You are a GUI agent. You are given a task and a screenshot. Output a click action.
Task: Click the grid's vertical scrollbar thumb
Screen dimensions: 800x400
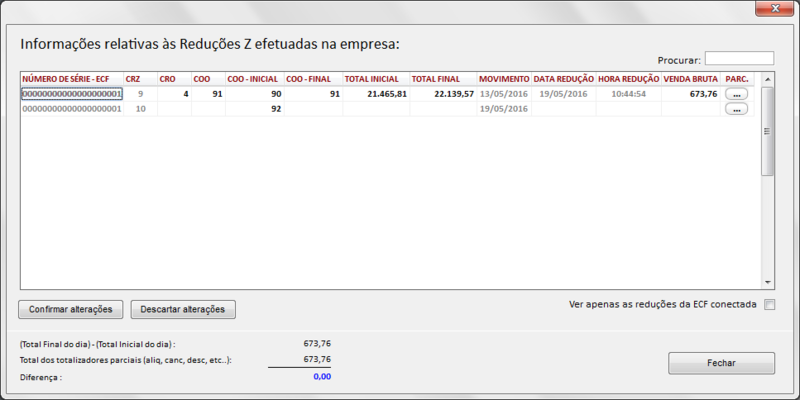[768, 130]
